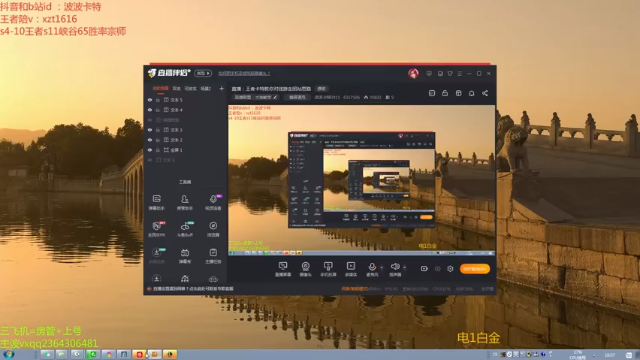Open the gear settings icon near start button

450,269
